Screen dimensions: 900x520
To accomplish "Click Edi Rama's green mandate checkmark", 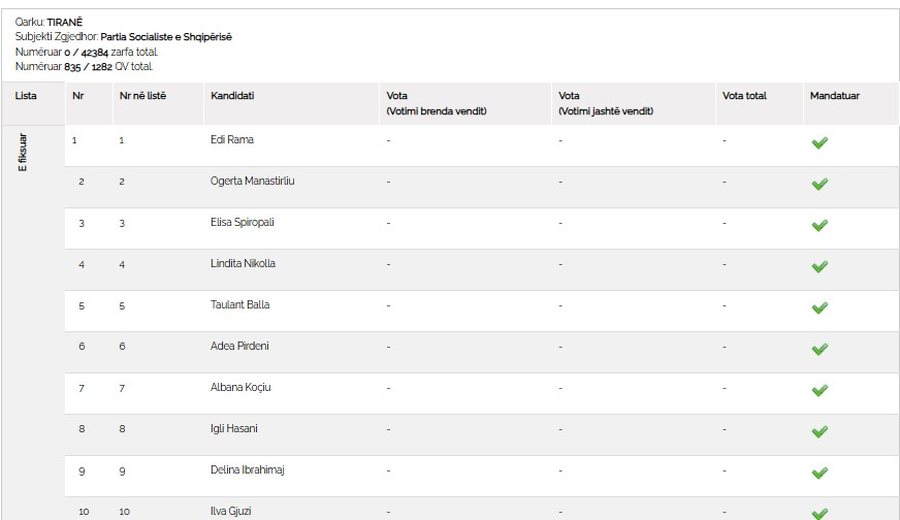I will [820, 142].
